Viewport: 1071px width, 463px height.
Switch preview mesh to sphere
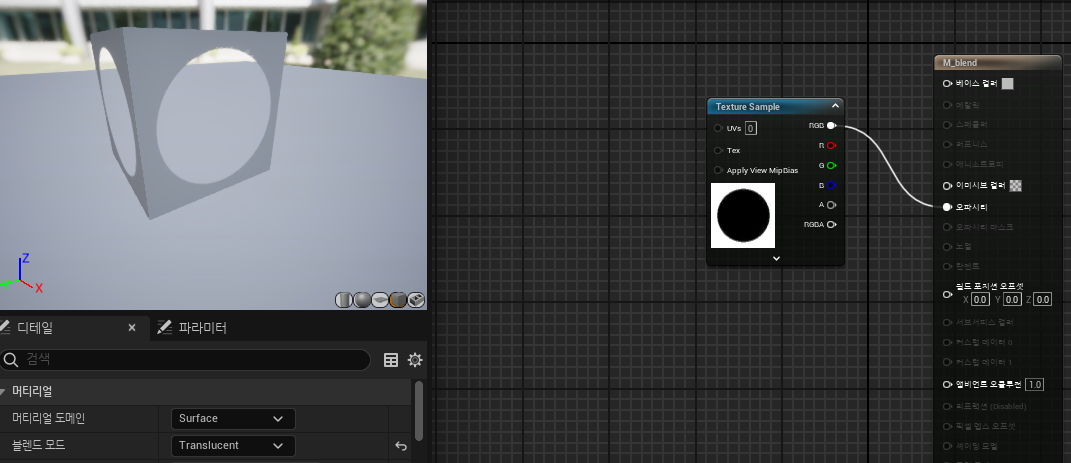(x=362, y=300)
